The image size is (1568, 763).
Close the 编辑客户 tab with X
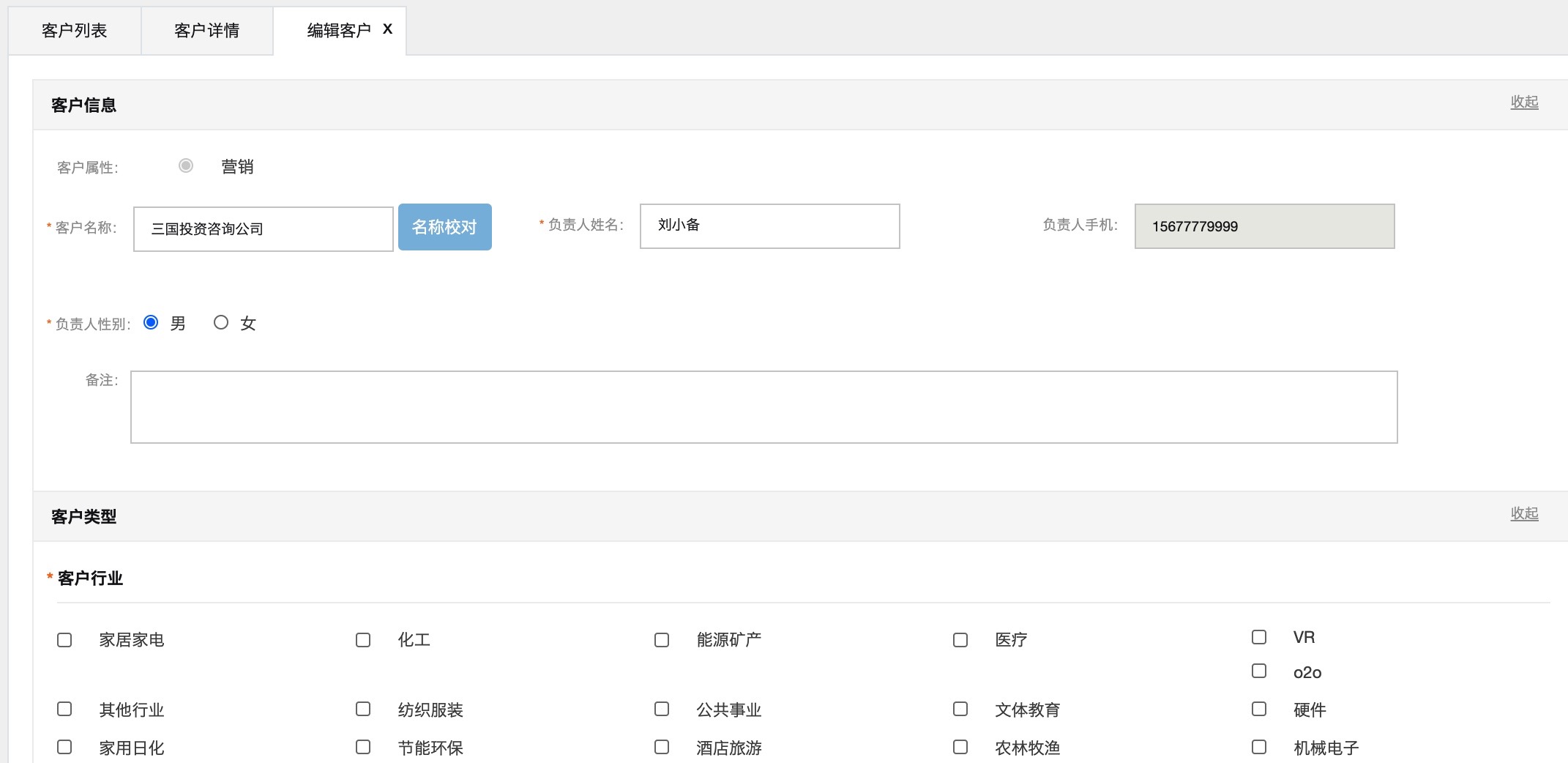[387, 29]
